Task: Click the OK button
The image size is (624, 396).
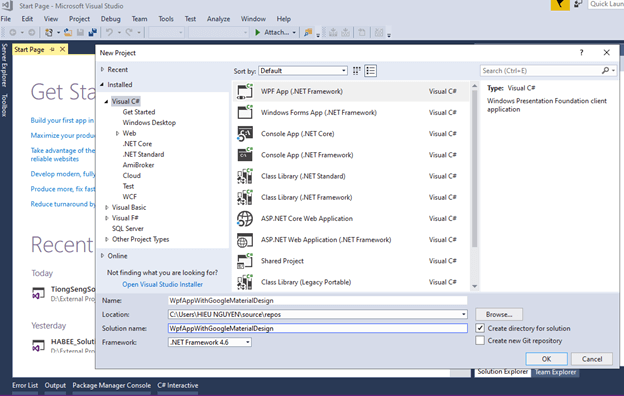Action: coord(546,359)
